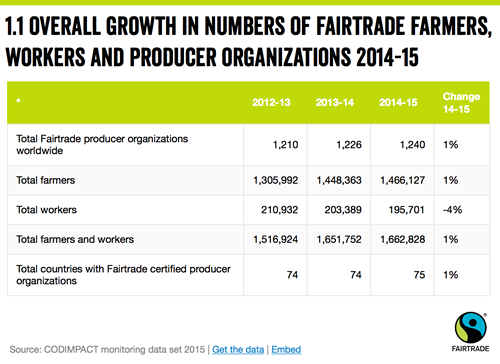This screenshot has width=500, height=364.
Task: Click the asterisk in the header row
Action: [19, 100]
